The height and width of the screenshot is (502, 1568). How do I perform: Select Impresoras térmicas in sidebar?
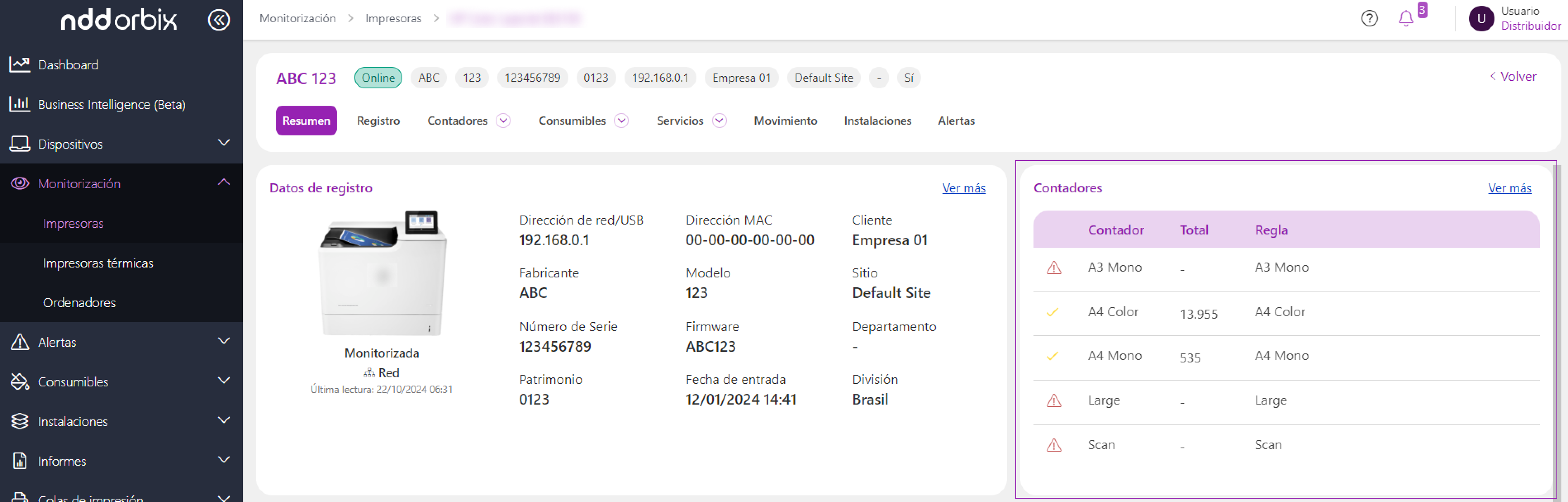point(98,263)
